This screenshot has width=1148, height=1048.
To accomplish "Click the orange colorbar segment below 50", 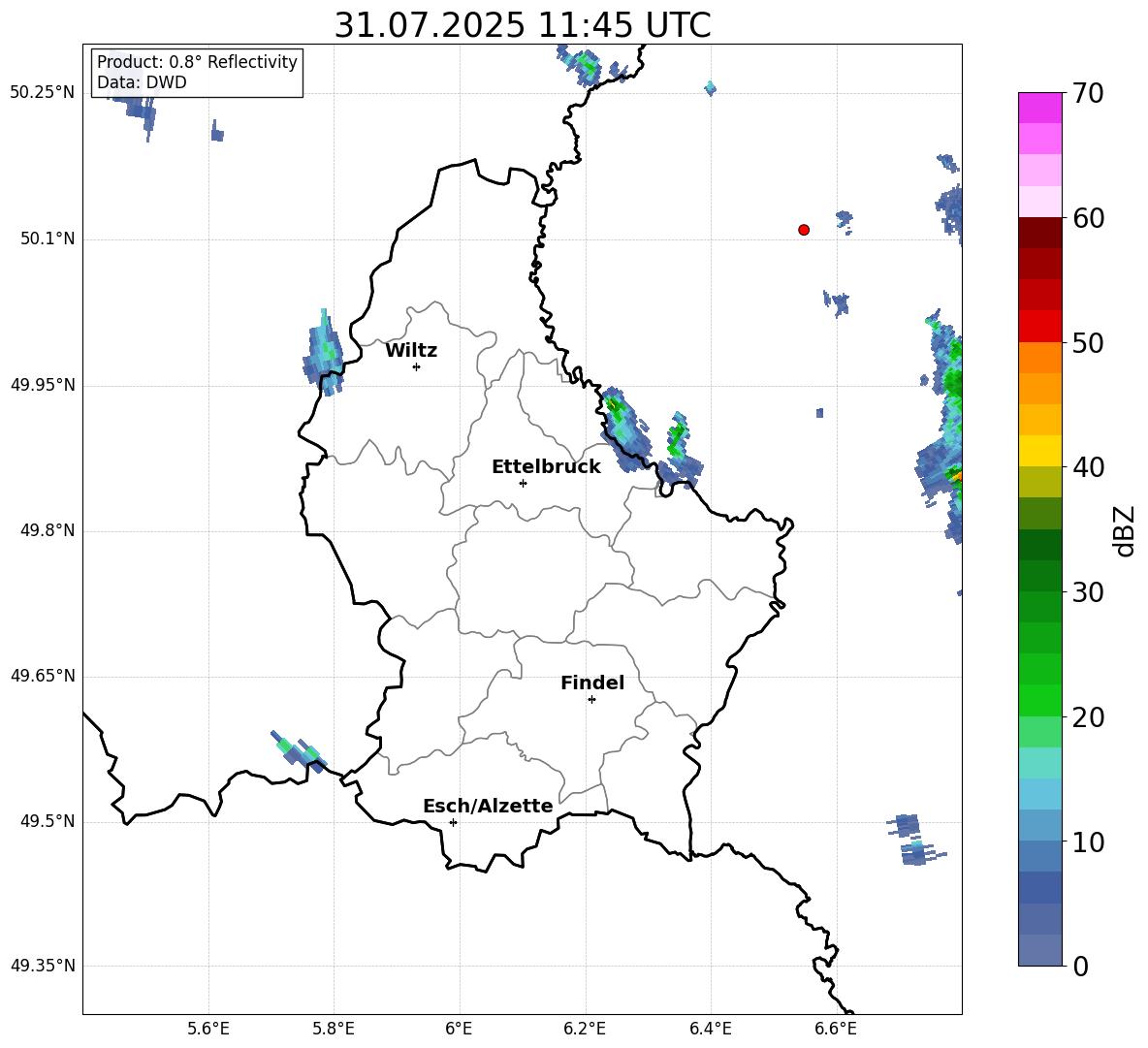I will pos(1040,357).
